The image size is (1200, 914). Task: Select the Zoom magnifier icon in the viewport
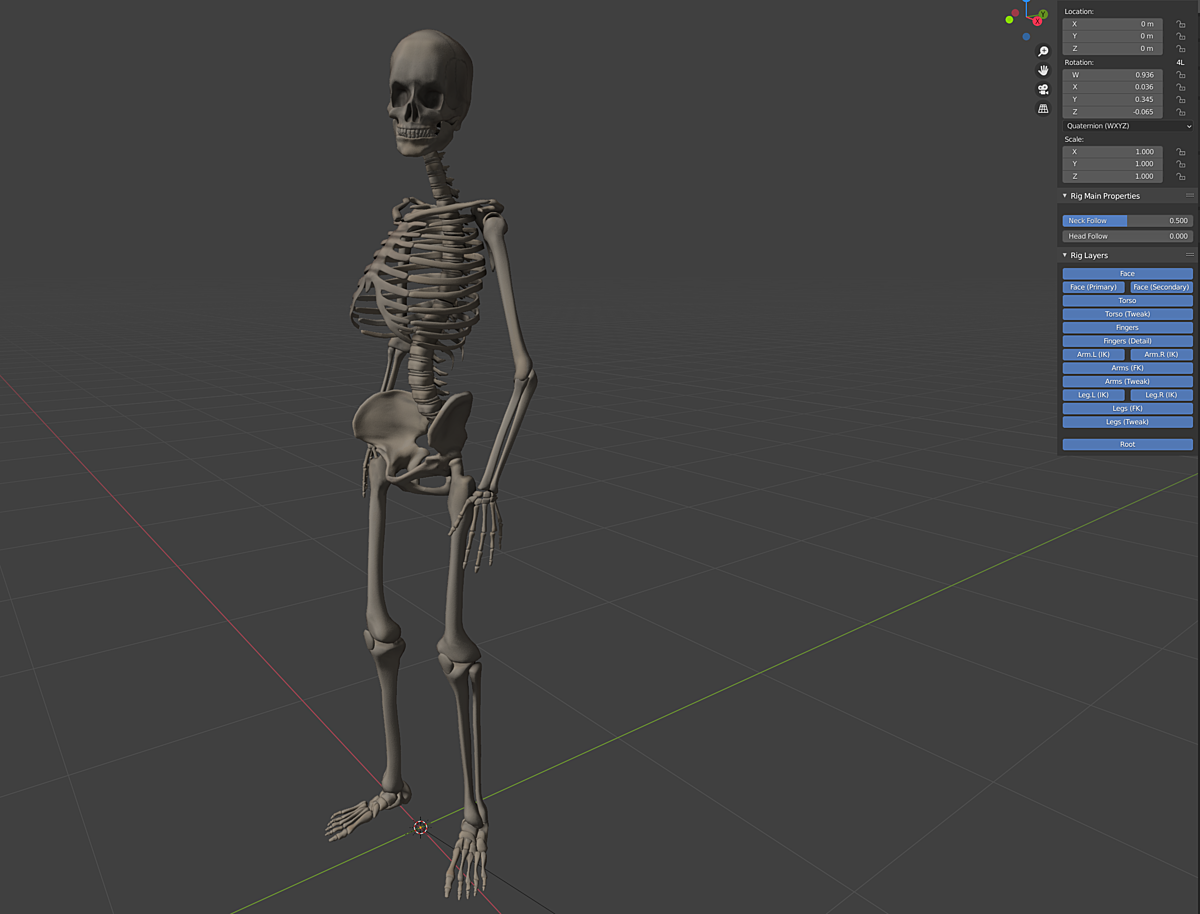pyautogui.click(x=1043, y=51)
